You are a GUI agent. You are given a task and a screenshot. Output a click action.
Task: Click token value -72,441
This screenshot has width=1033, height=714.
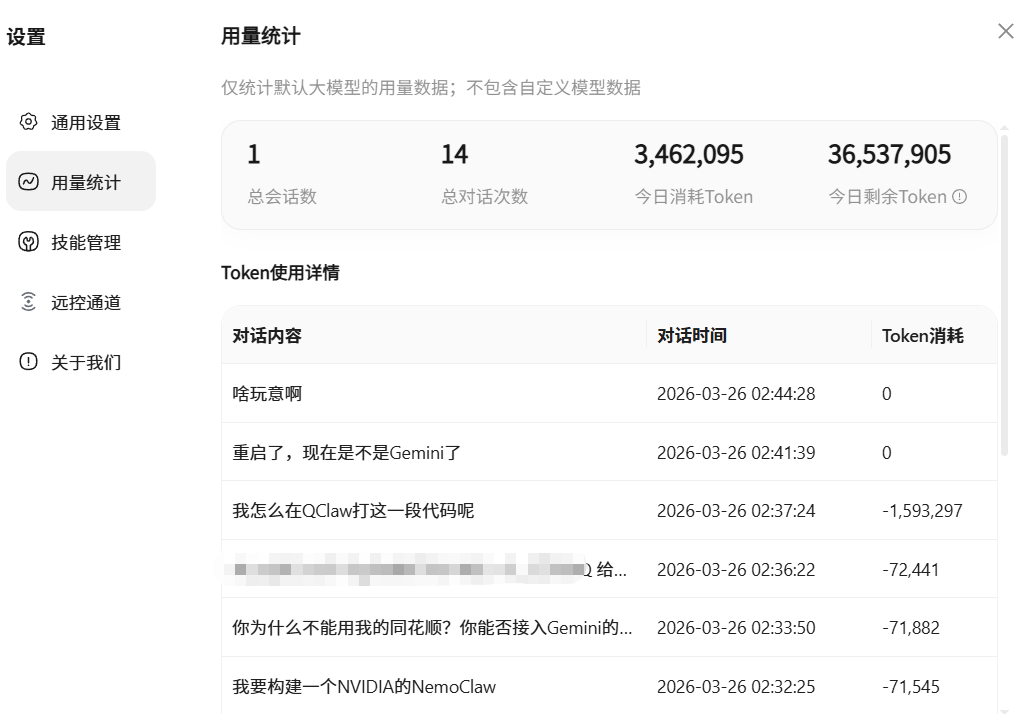click(x=910, y=569)
